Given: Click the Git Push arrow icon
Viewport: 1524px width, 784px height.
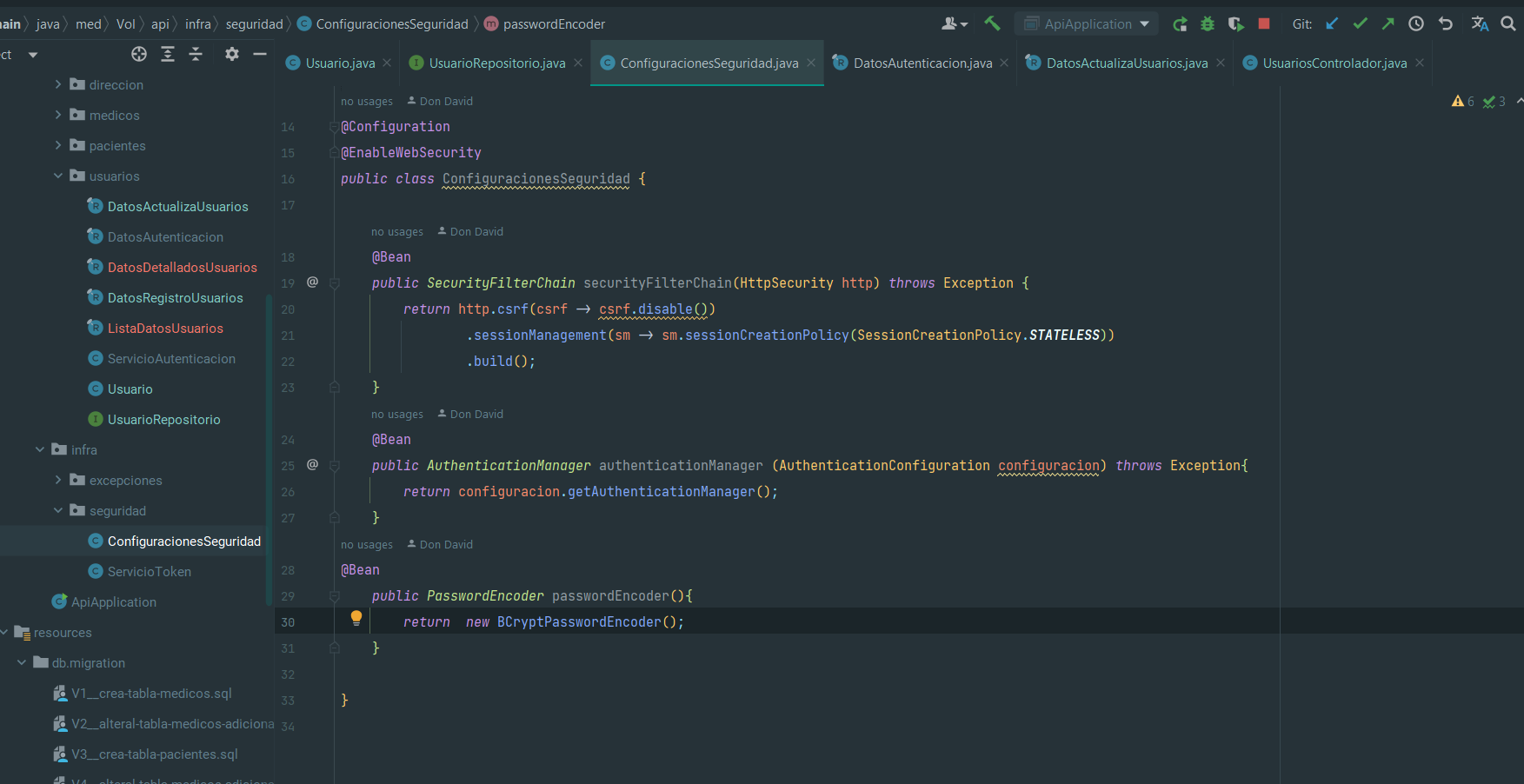Looking at the screenshot, I should pyautogui.click(x=1388, y=23).
